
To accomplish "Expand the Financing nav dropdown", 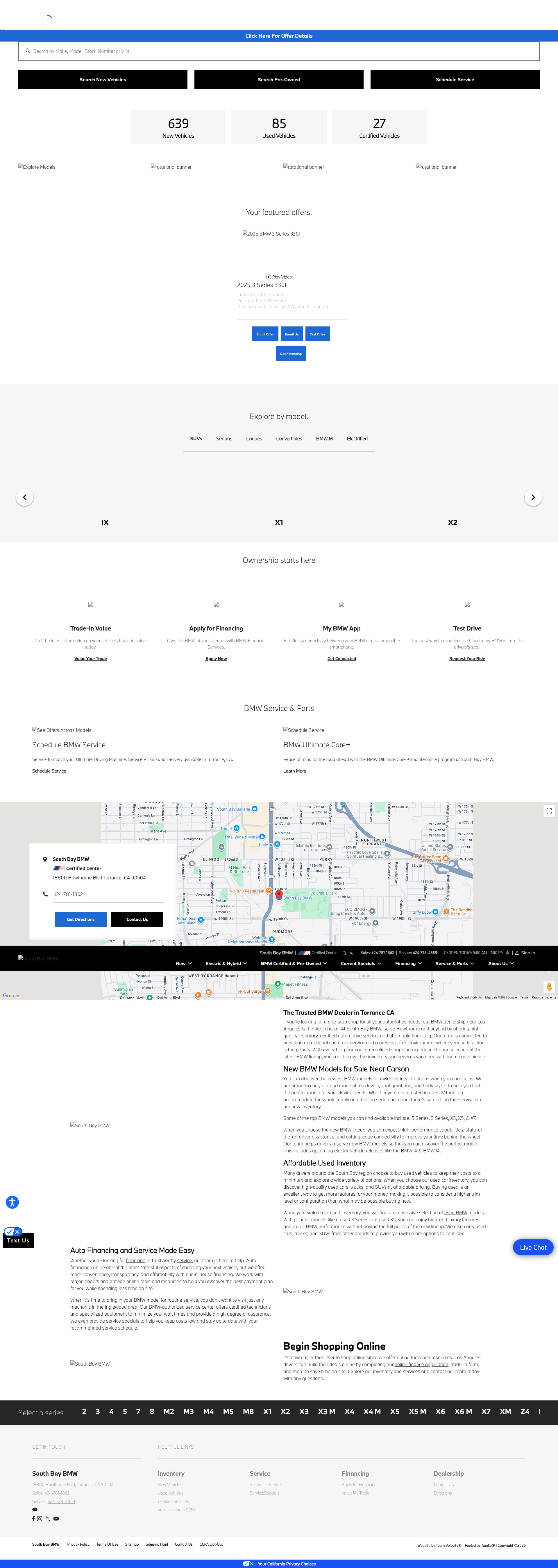I will pyautogui.click(x=408, y=964).
